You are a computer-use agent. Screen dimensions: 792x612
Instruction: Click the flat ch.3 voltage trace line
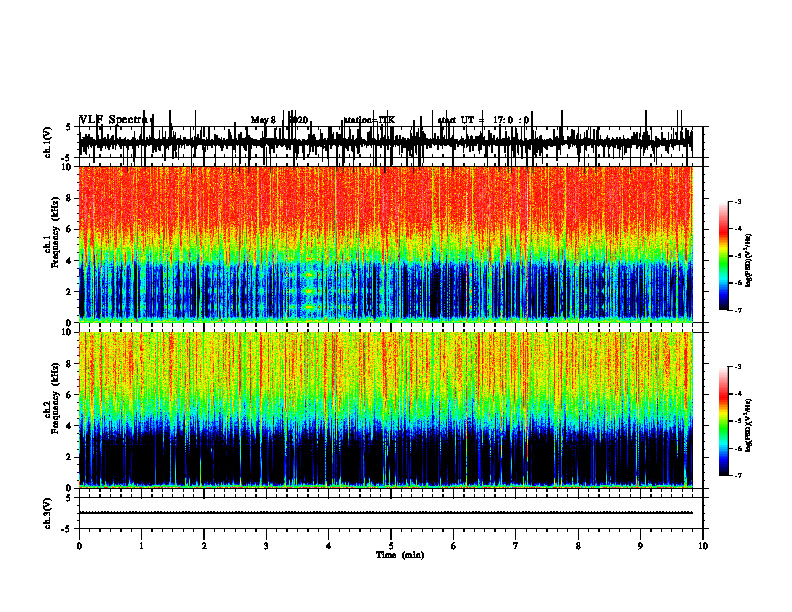pos(385,513)
